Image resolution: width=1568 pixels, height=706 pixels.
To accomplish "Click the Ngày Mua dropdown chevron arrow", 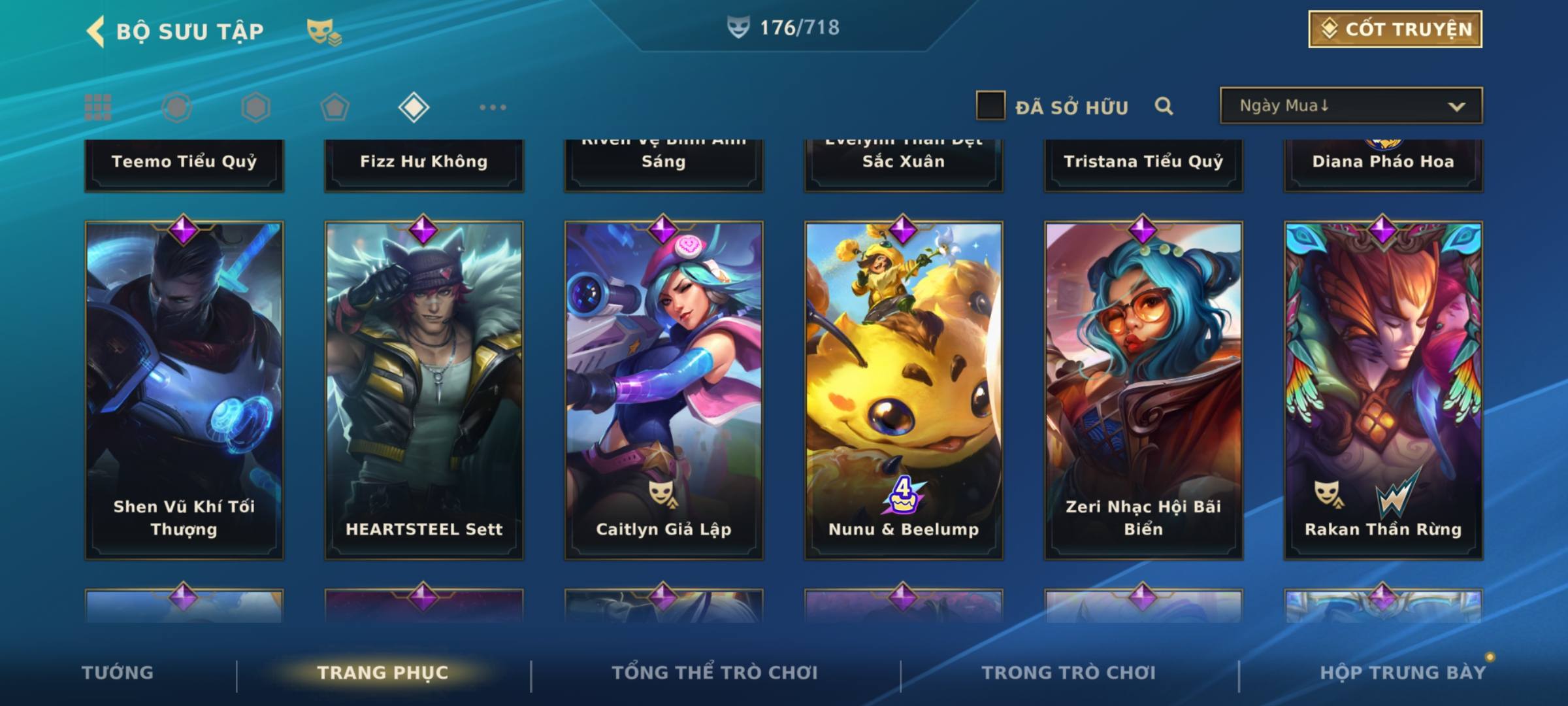I will [1456, 107].
